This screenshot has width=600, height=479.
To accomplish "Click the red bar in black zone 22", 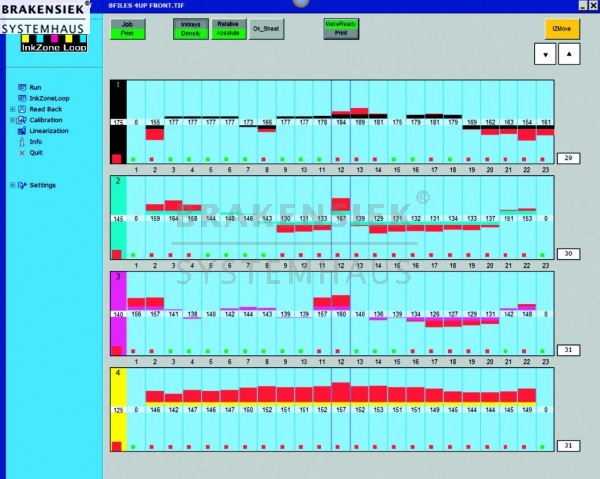I will [x=527, y=135].
